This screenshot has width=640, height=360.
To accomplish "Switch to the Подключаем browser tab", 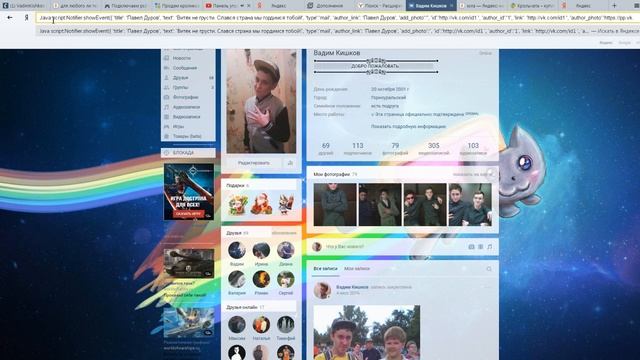I will tap(125, 6).
